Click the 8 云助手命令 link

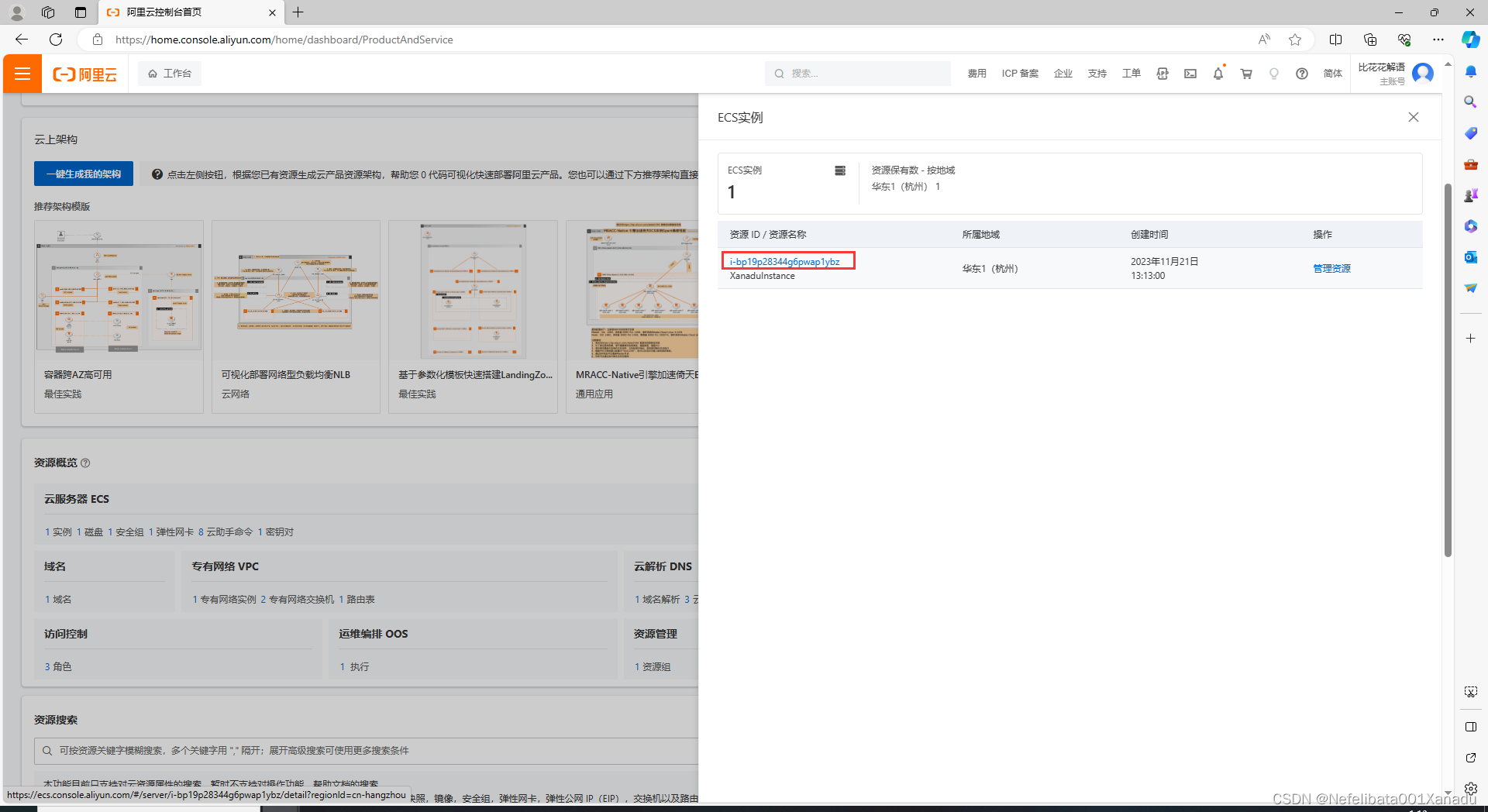click(x=226, y=532)
